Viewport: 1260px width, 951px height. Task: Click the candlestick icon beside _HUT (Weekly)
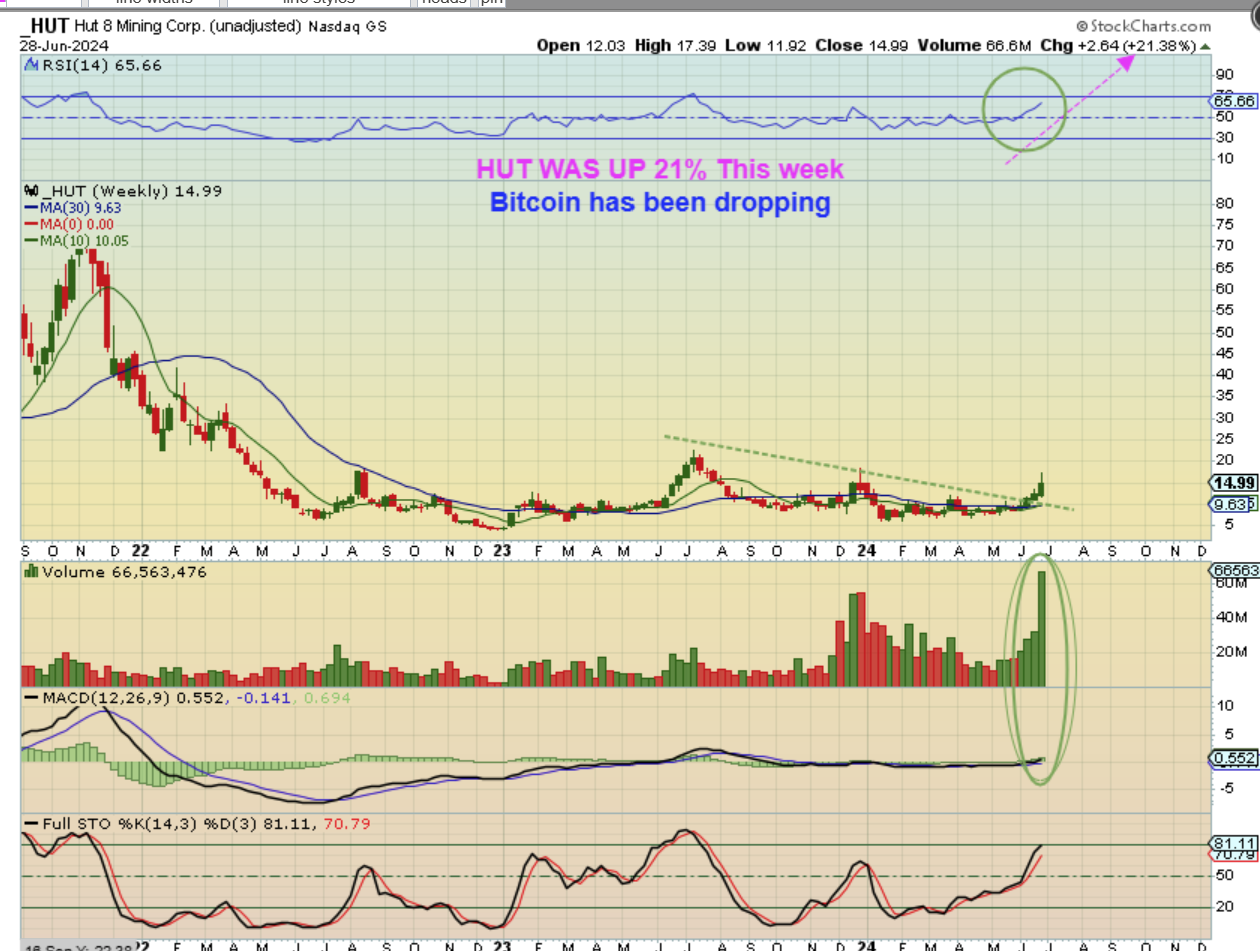30,191
